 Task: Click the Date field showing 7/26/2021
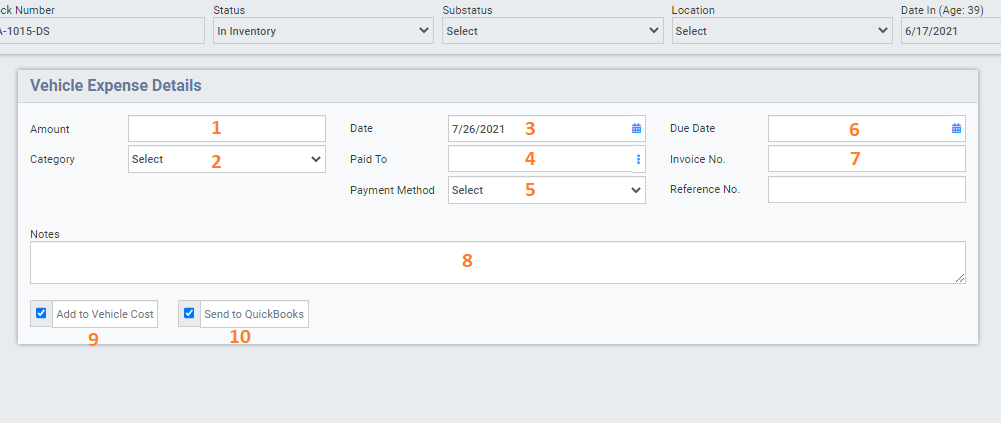[538, 129]
